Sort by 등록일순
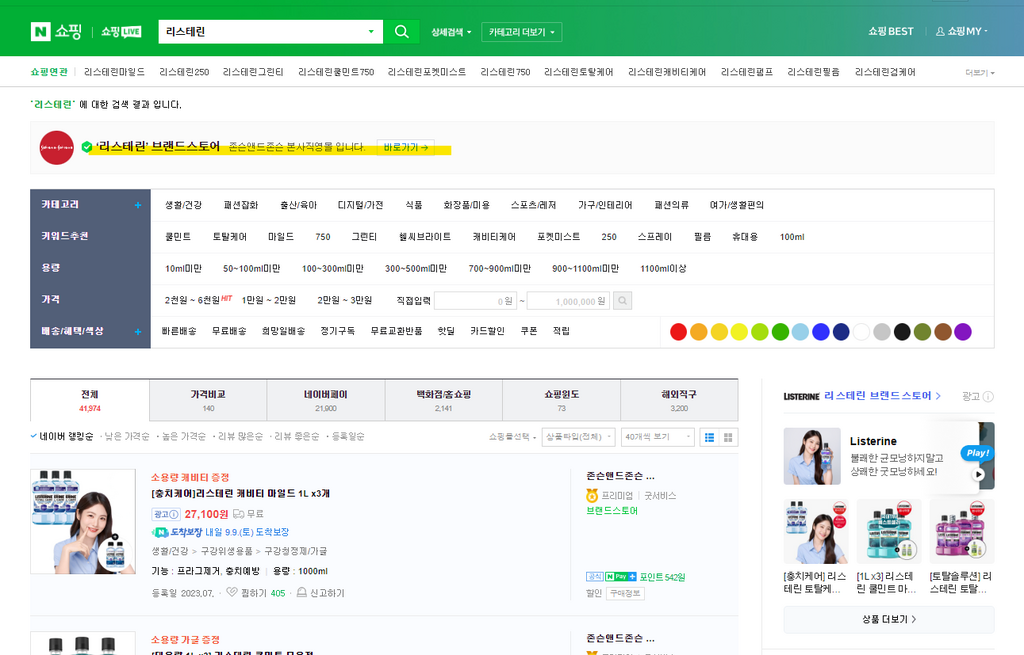The height and width of the screenshot is (655, 1024). [348, 436]
